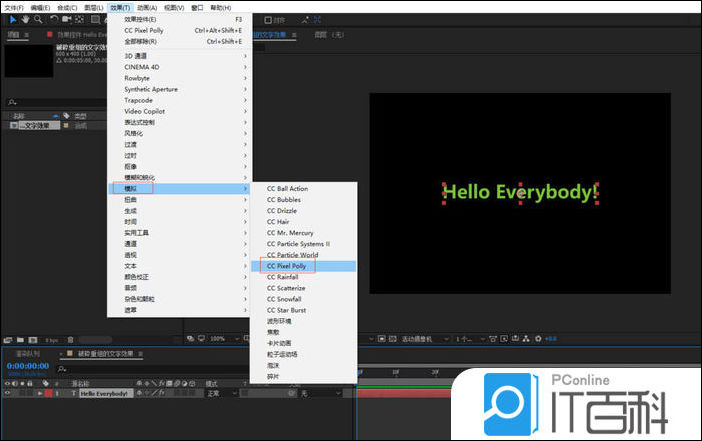702x441 pixels.
Task: Select the Hand tool in toolbar
Action: point(25,19)
